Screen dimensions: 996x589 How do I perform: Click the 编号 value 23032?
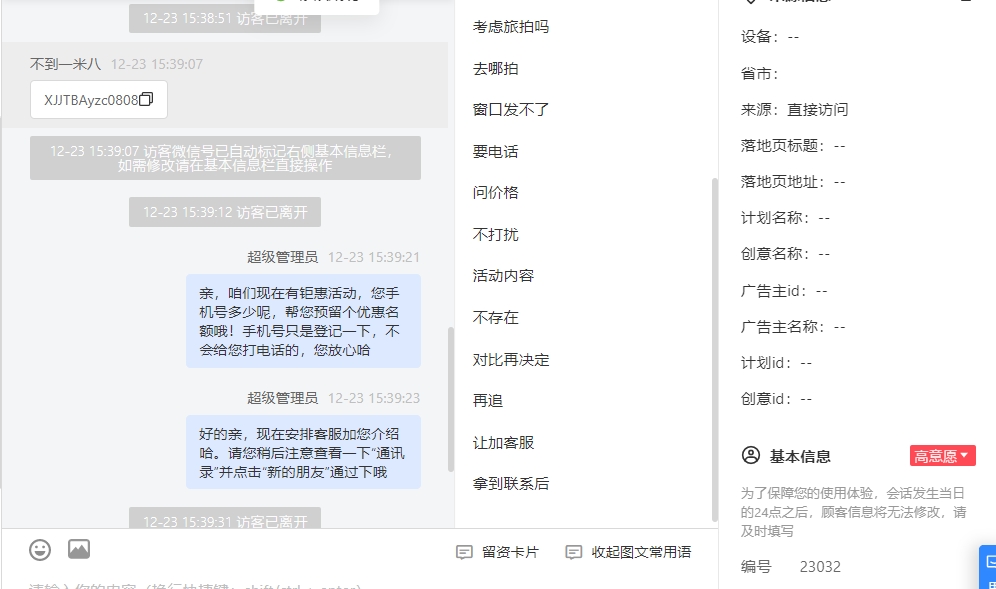click(x=820, y=567)
